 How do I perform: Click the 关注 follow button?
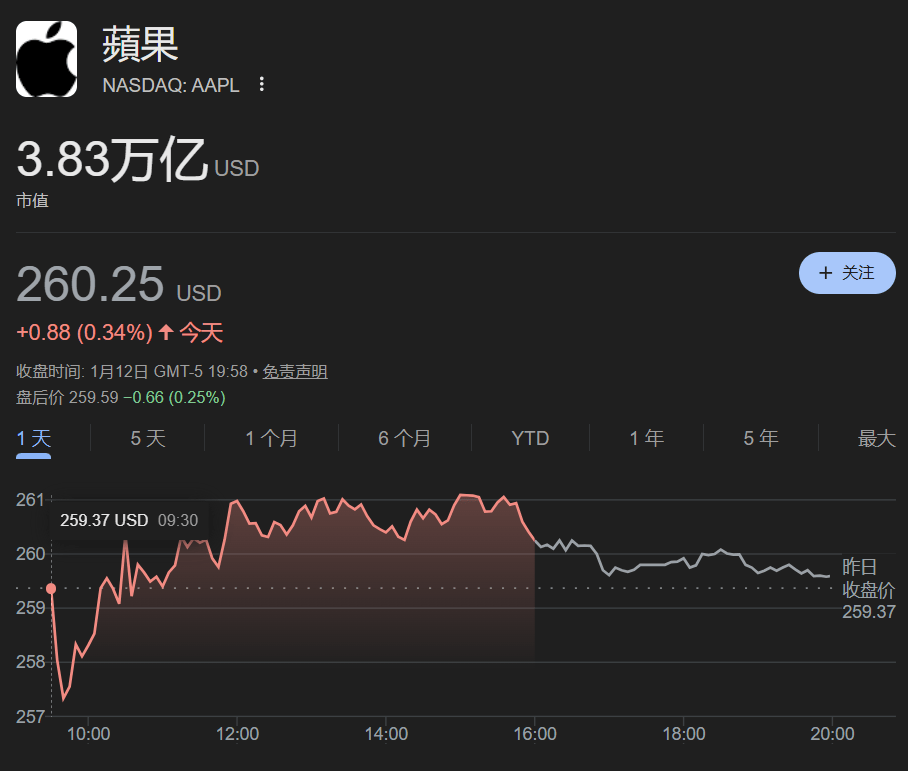[846, 273]
